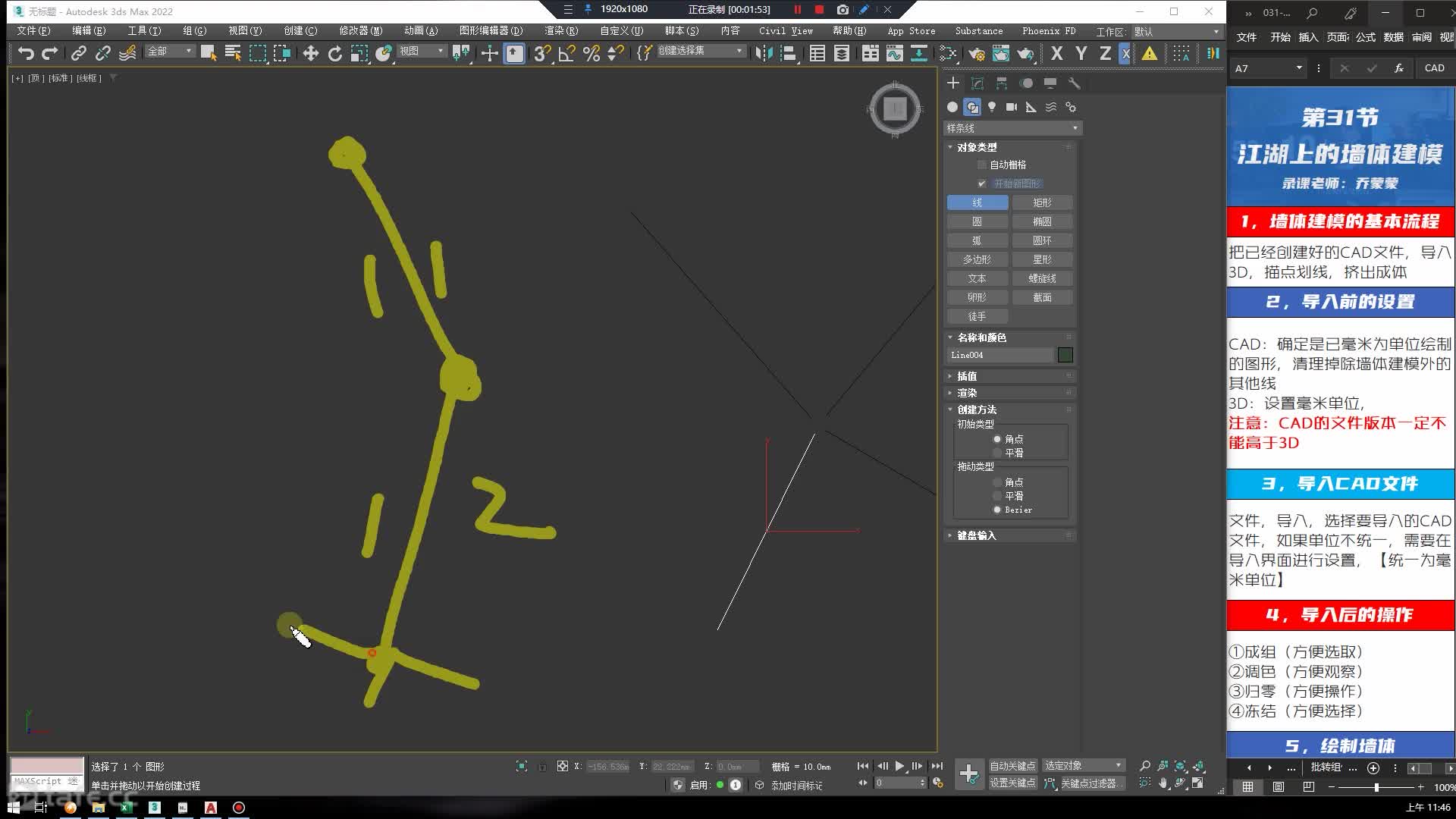Click the Line004 name field

[x=1000, y=355]
